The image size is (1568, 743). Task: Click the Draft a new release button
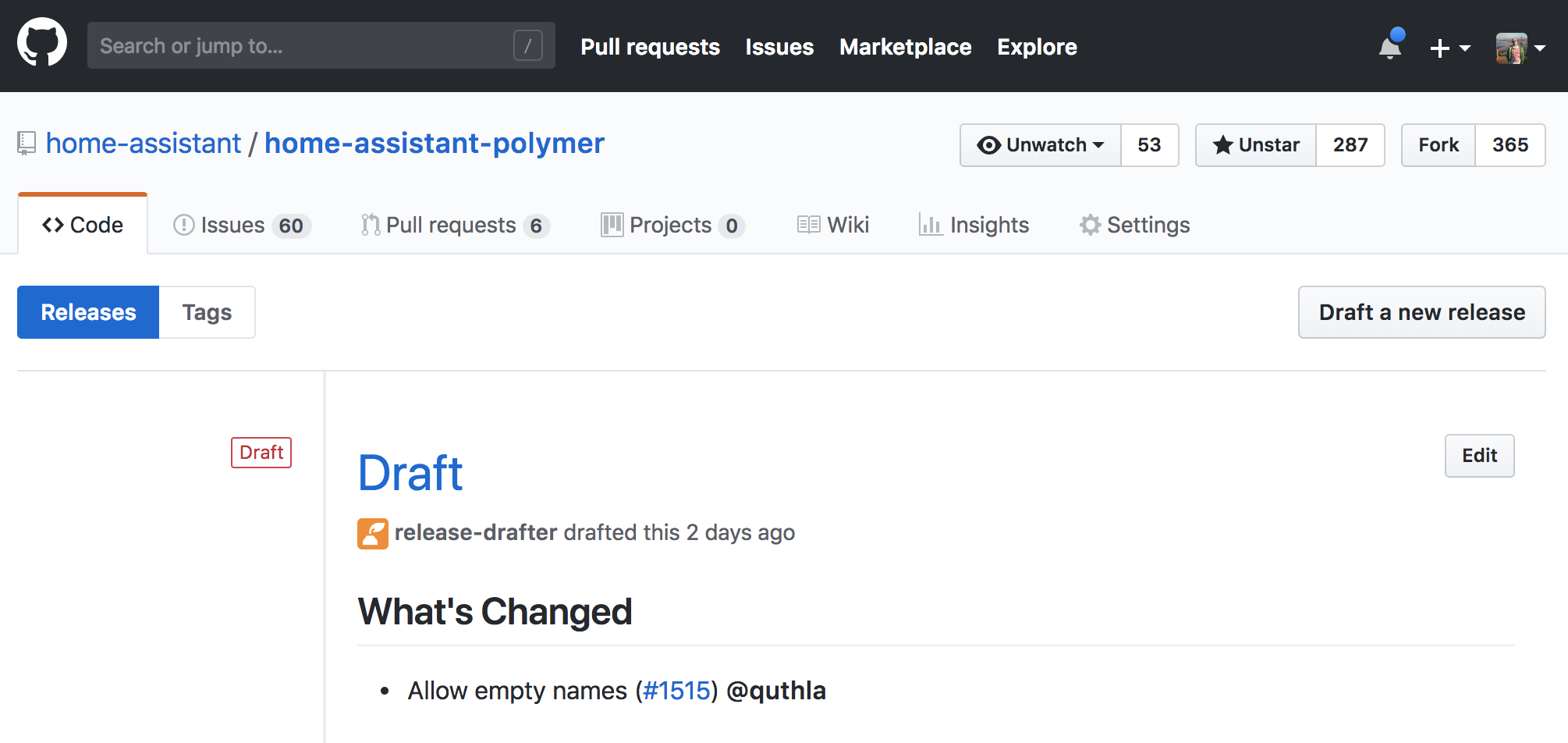pos(1421,311)
